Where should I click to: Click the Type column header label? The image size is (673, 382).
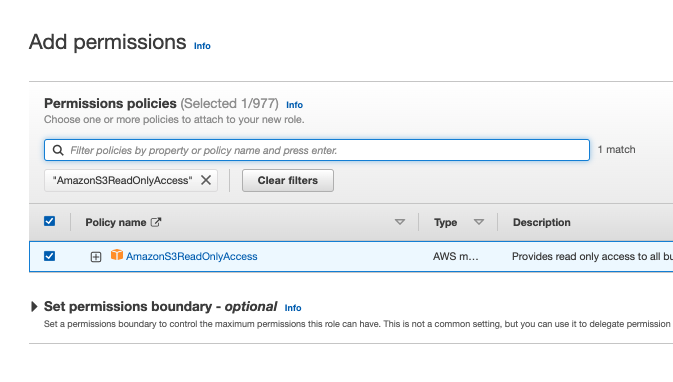[x=445, y=222]
